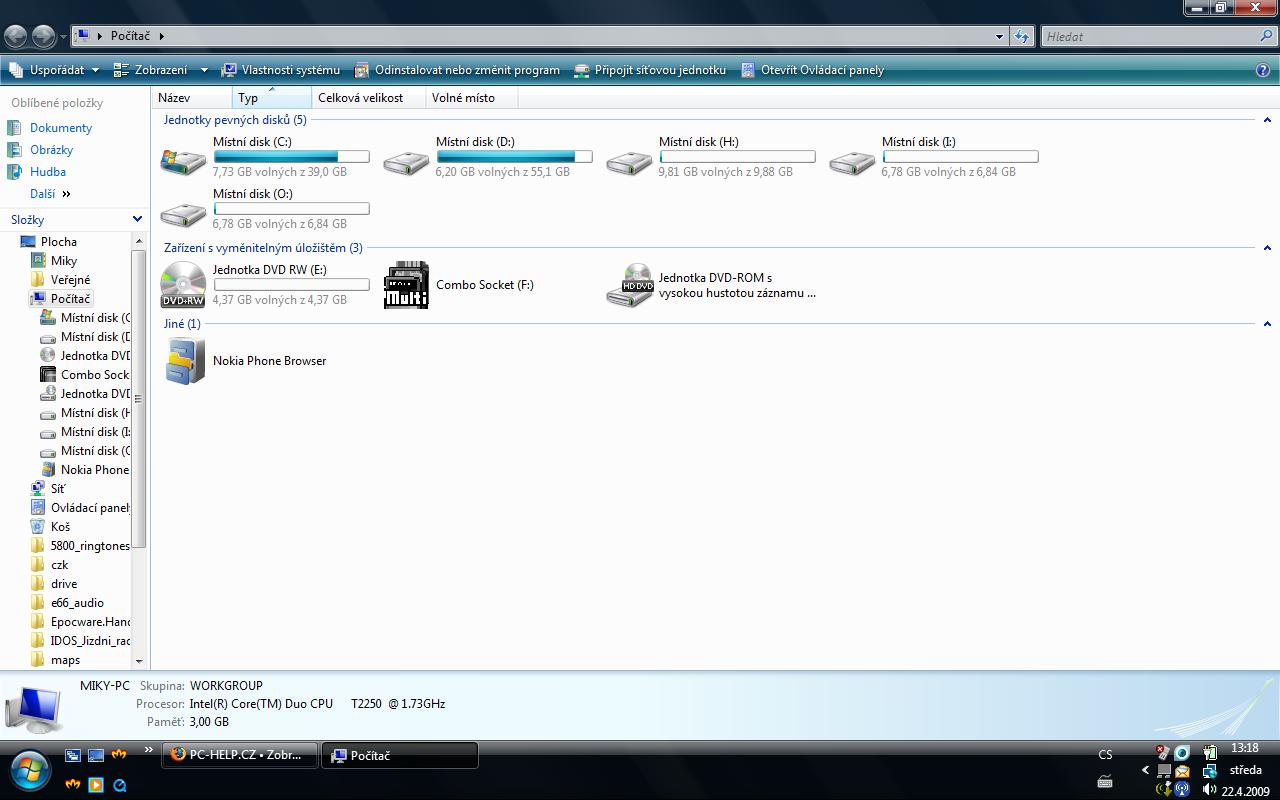Sort by the Typ column header
Screen dimensions: 1280x800
(272, 98)
